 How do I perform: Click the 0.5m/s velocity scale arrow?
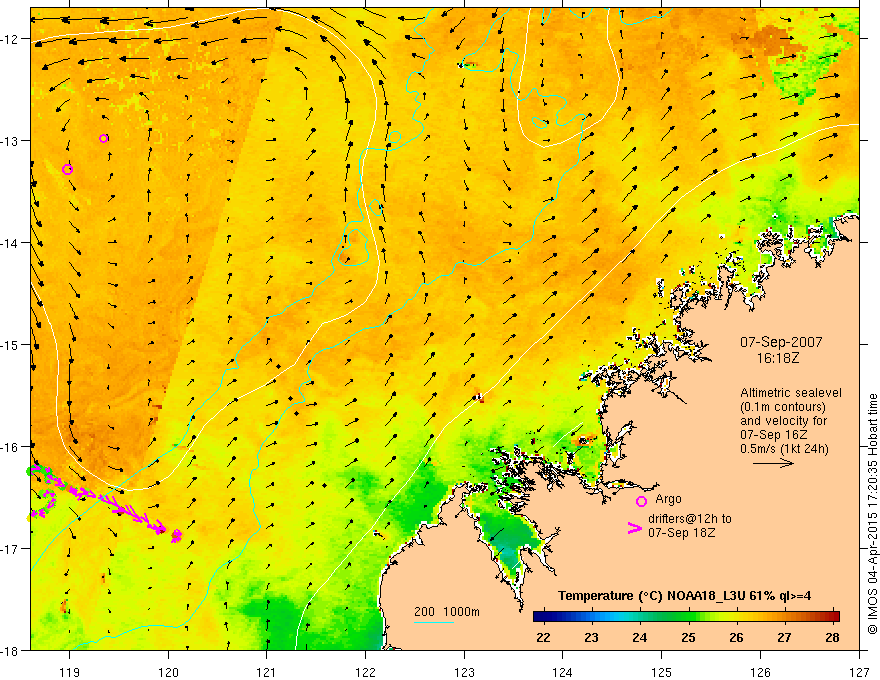click(773, 463)
